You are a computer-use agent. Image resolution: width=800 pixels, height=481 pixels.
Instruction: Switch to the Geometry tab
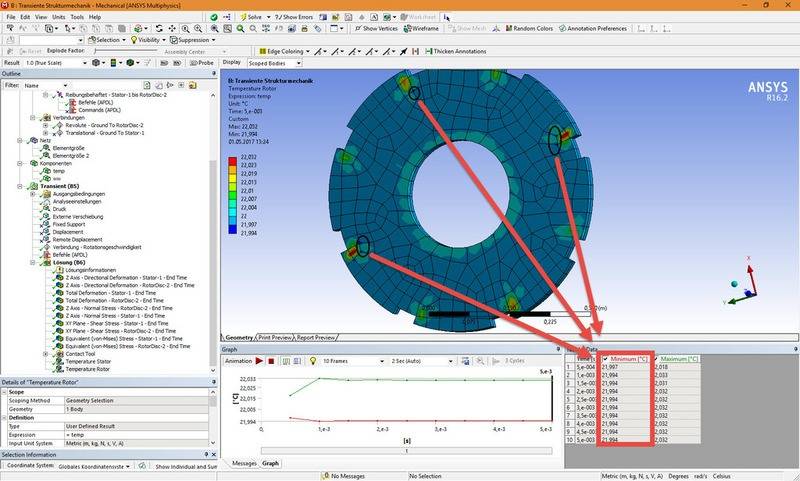point(238,337)
